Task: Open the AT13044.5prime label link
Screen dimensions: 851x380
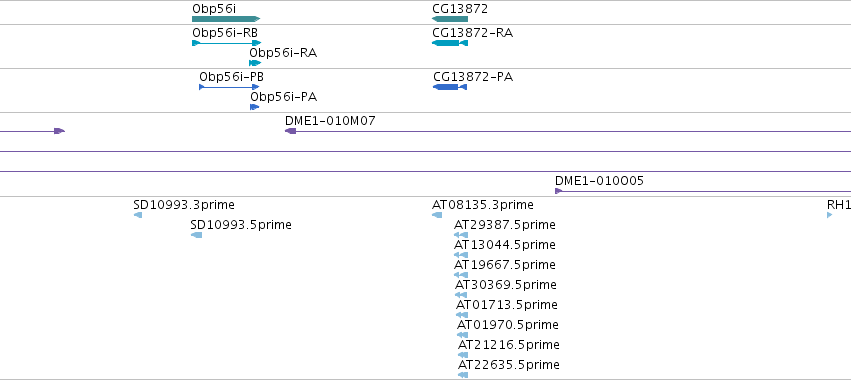Action: 505,245
